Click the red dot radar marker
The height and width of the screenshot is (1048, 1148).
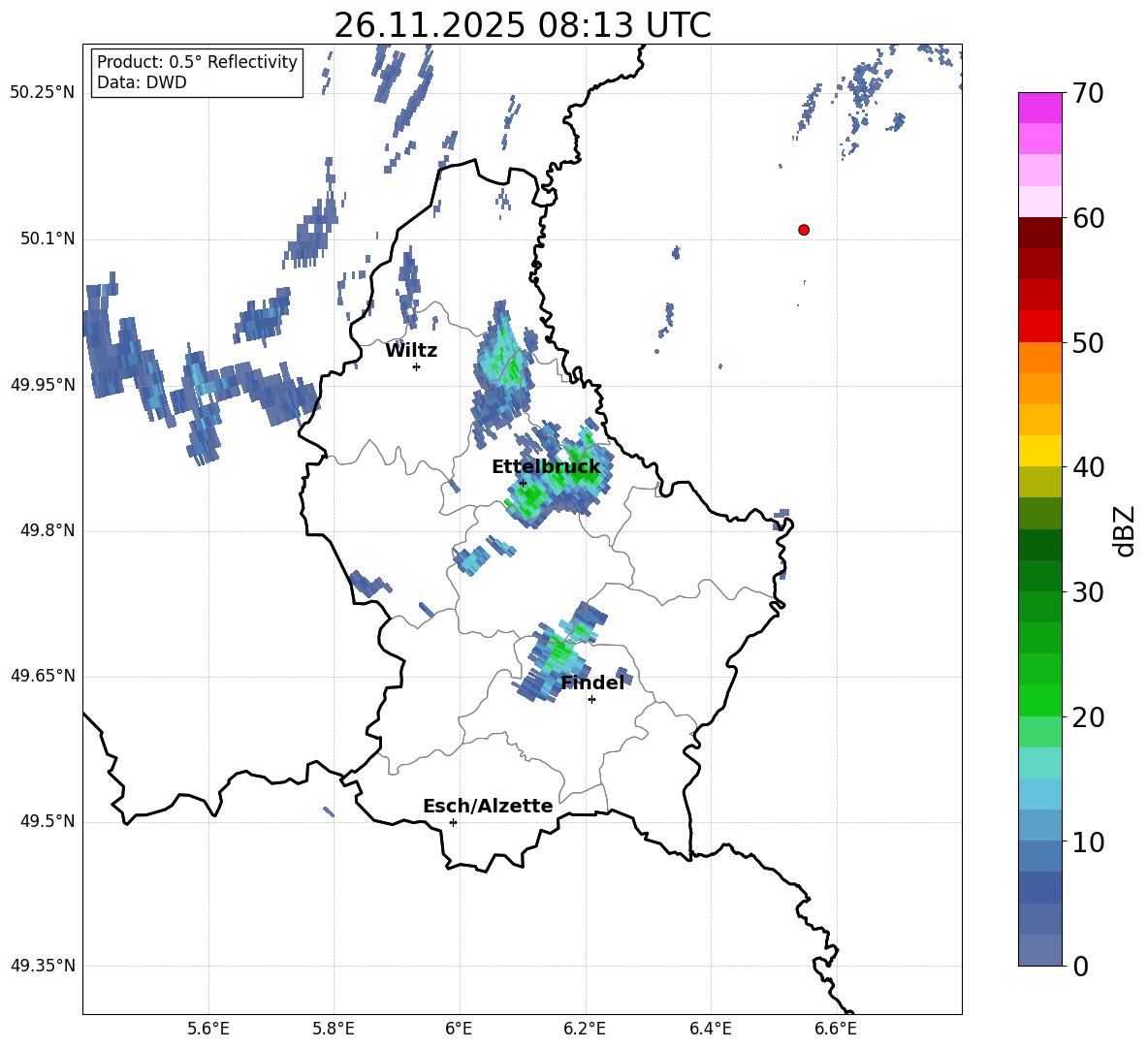[803, 230]
